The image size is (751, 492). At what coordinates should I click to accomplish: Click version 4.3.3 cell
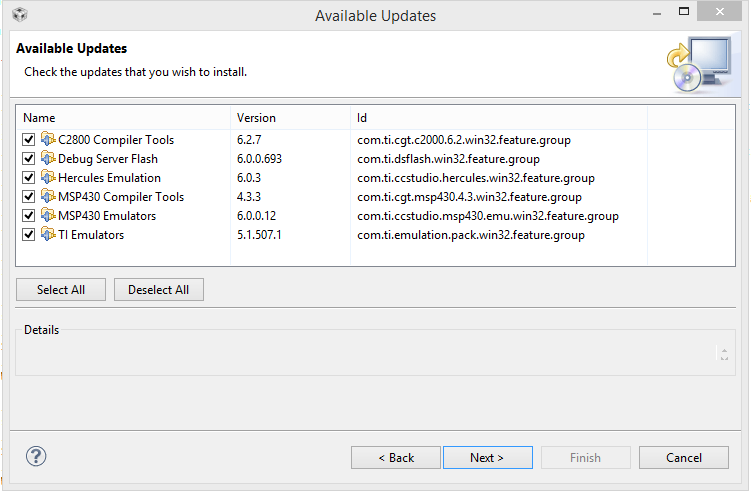click(249, 197)
